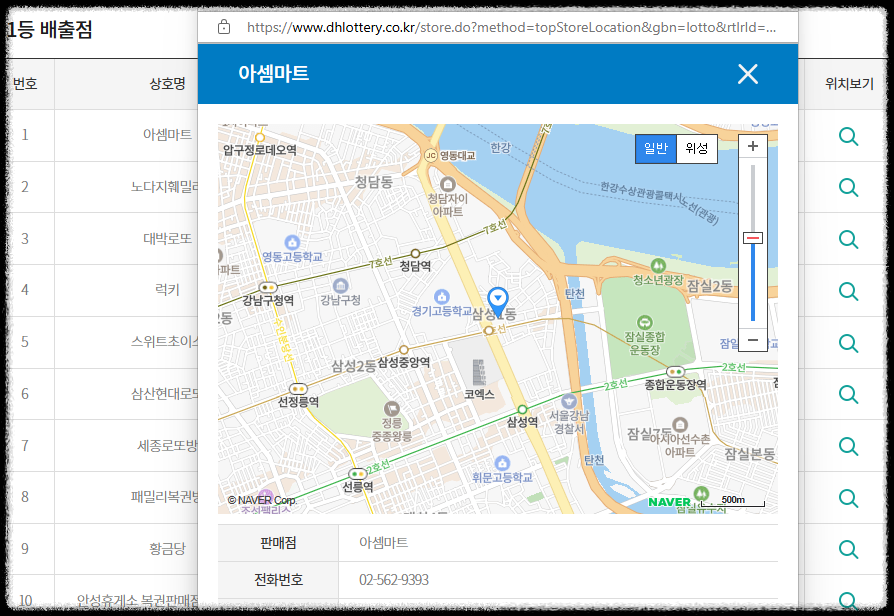This screenshot has width=894, height=616.
Task: Click the 1등 배출점 heading
Action: (x=49, y=29)
